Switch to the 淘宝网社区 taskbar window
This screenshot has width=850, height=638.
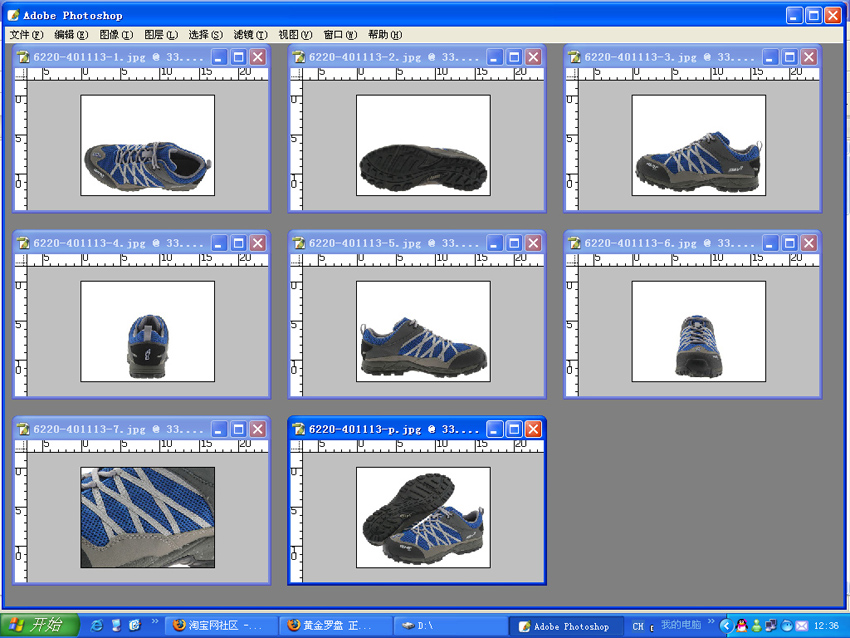[220, 626]
